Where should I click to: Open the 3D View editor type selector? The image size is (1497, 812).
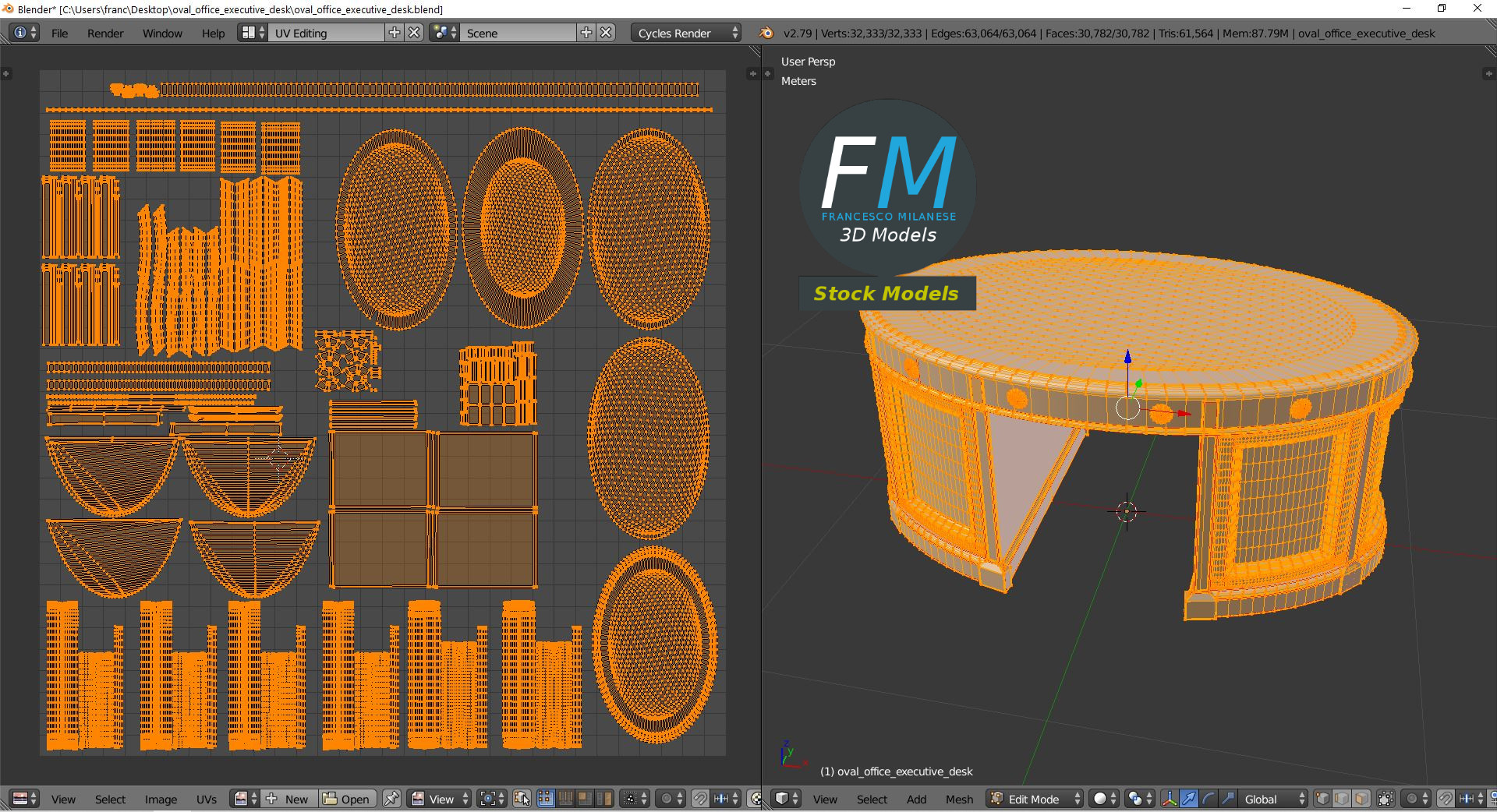coord(786,799)
